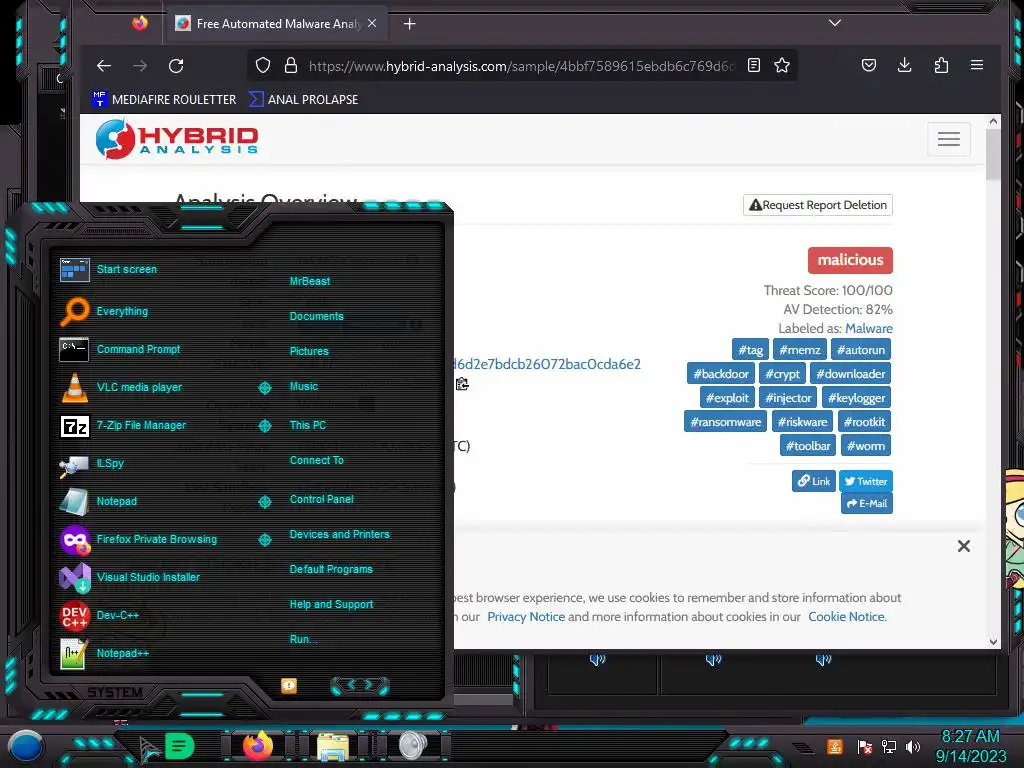Viewport: 1024px width, 768px height.
Task: Open tracking protection shield icon
Action: (x=263, y=65)
